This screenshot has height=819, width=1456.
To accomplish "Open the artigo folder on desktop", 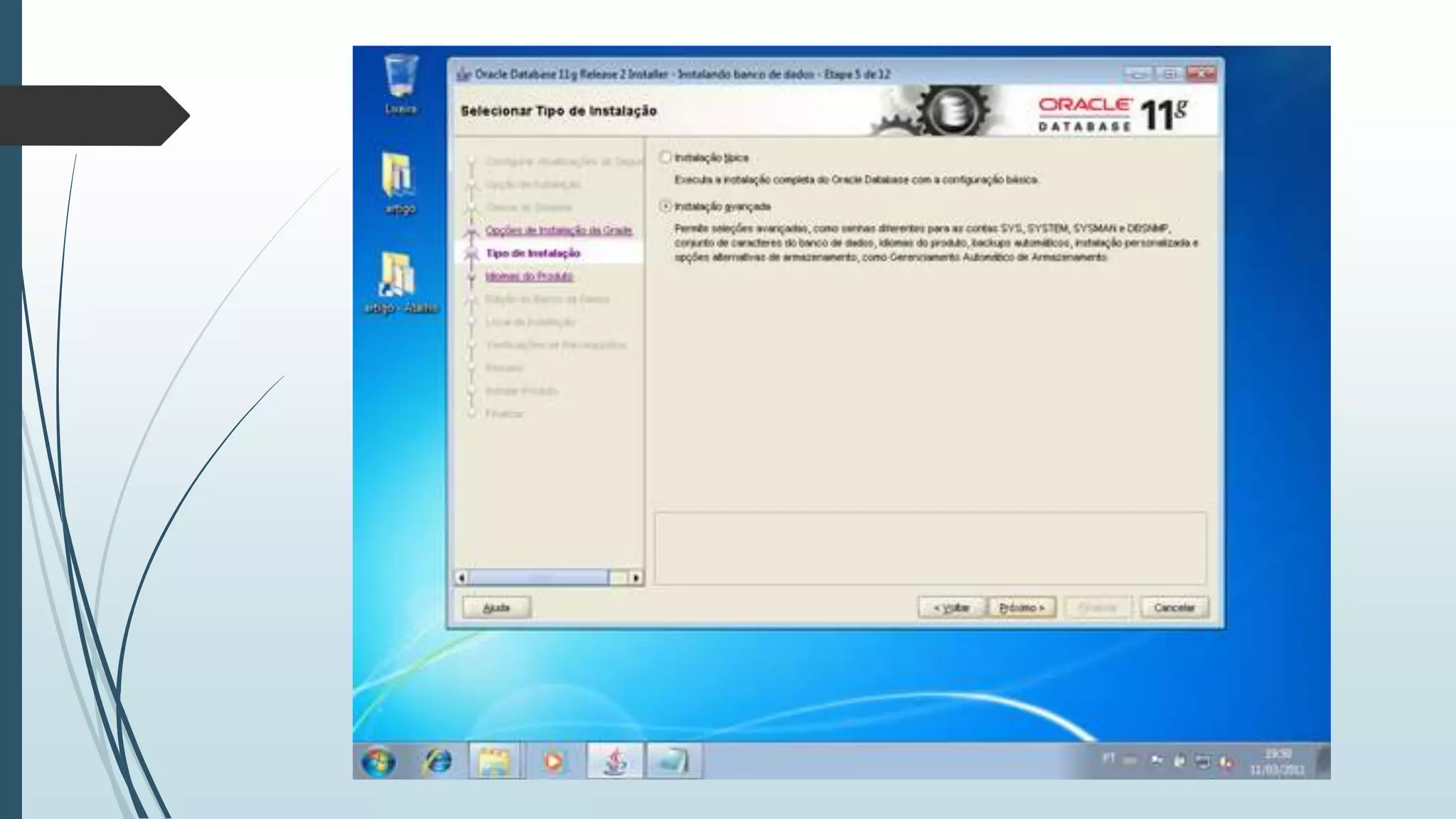I will click(x=399, y=178).
